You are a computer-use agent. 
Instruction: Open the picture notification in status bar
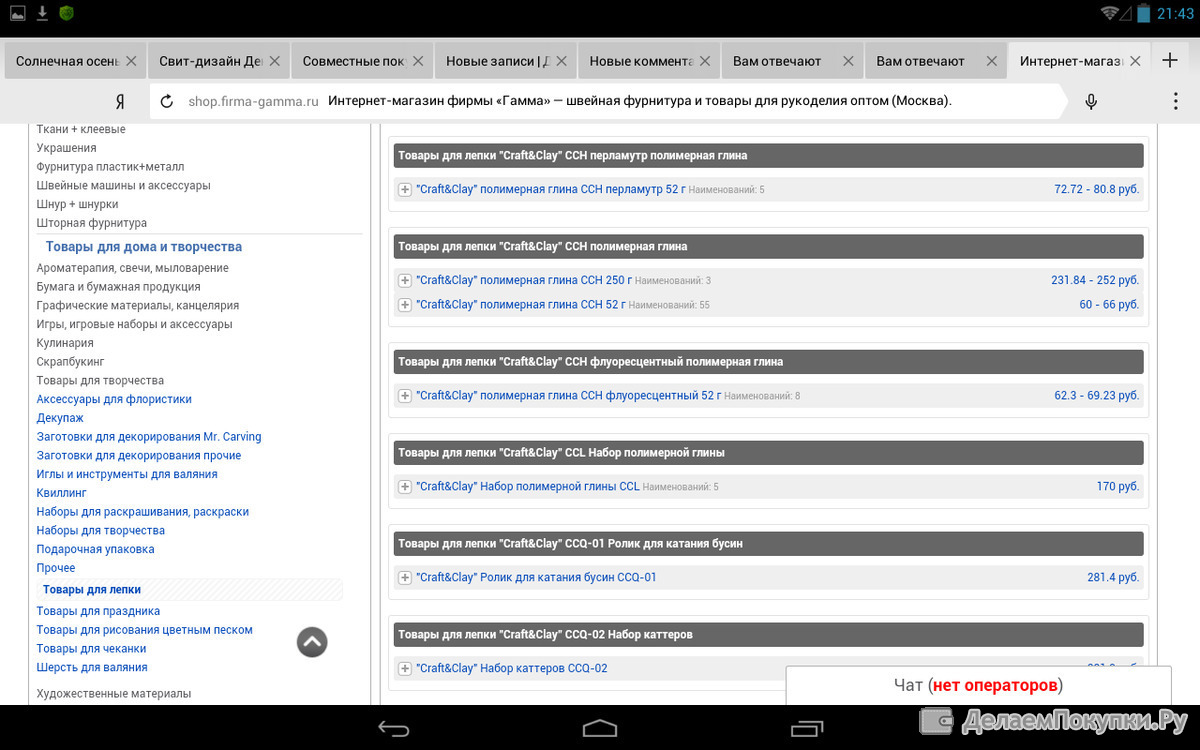(17, 13)
